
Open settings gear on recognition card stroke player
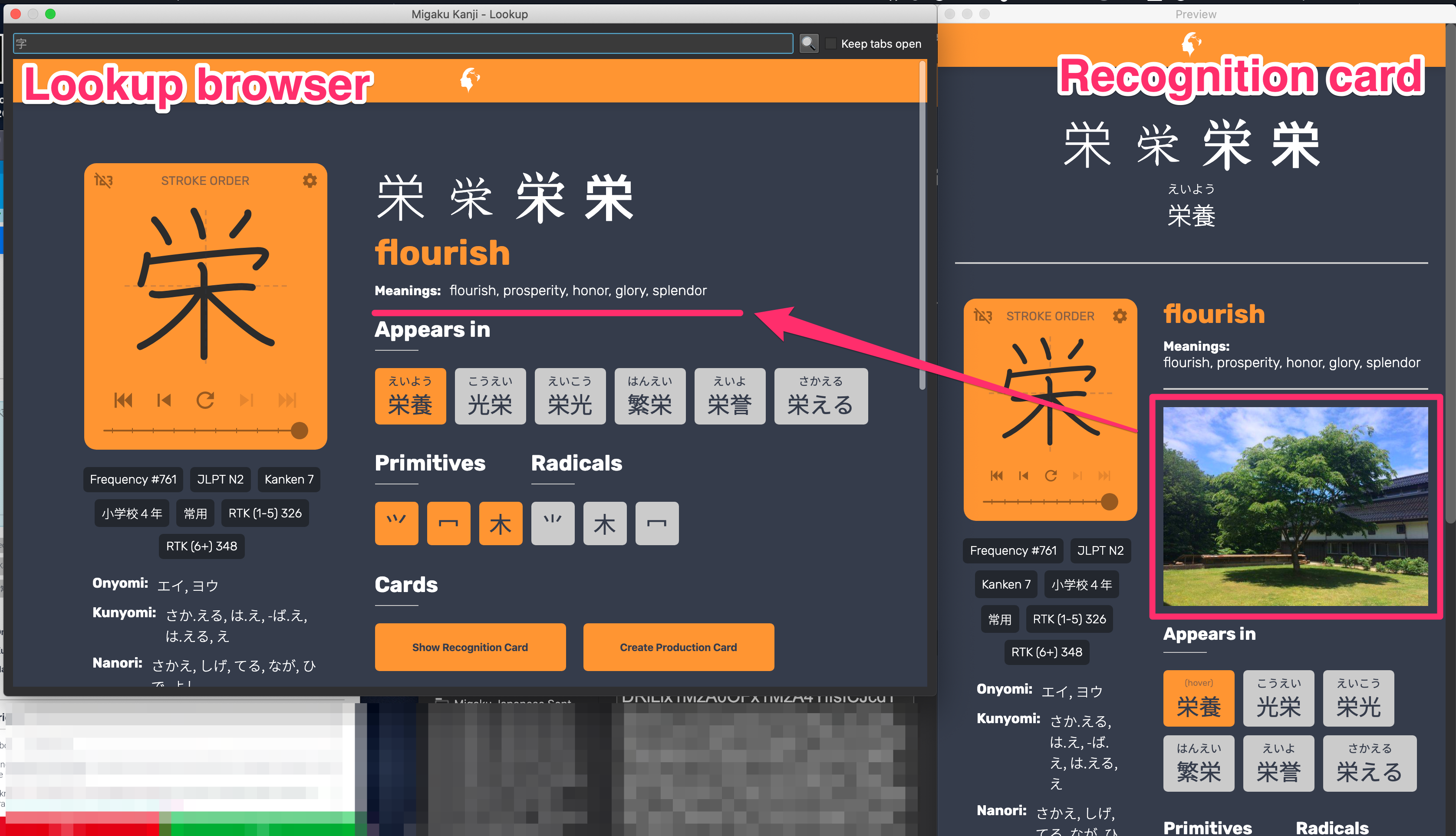[1120, 316]
